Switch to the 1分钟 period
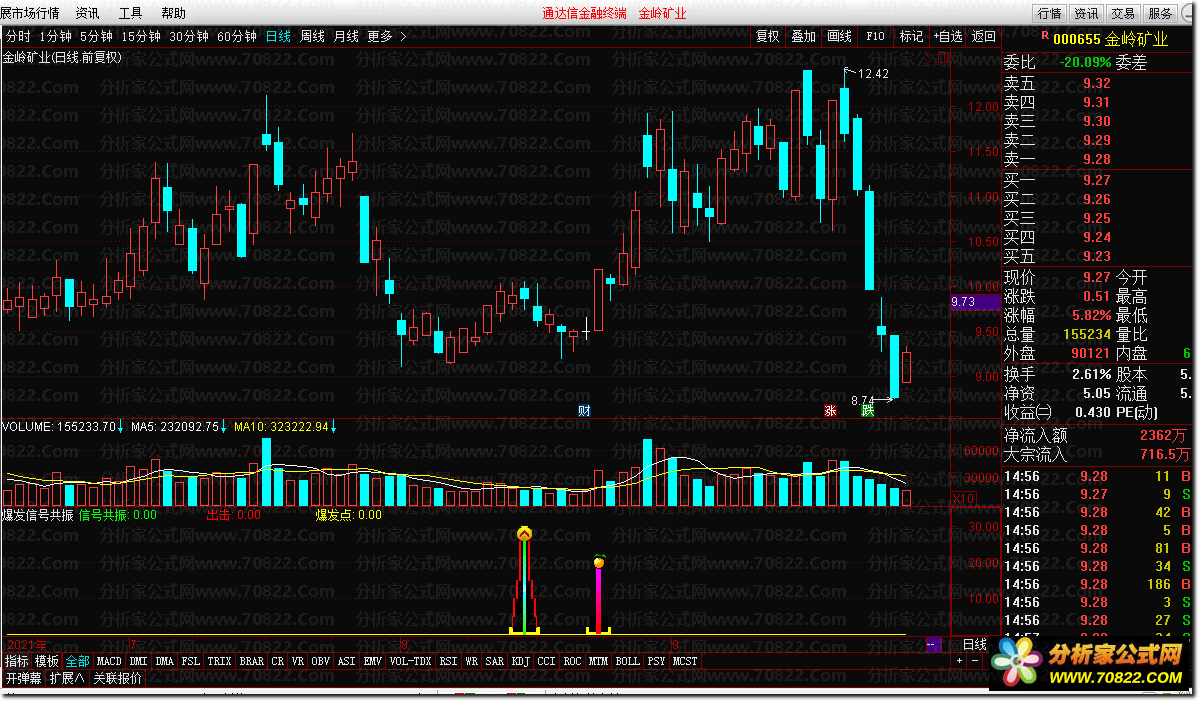 [x=56, y=36]
